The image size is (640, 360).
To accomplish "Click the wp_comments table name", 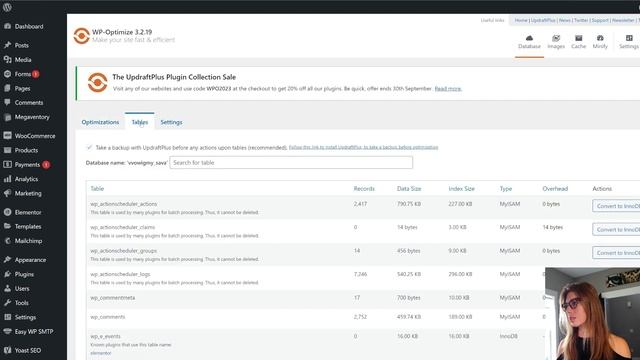I will pyautogui.click(x=108, y=317).
